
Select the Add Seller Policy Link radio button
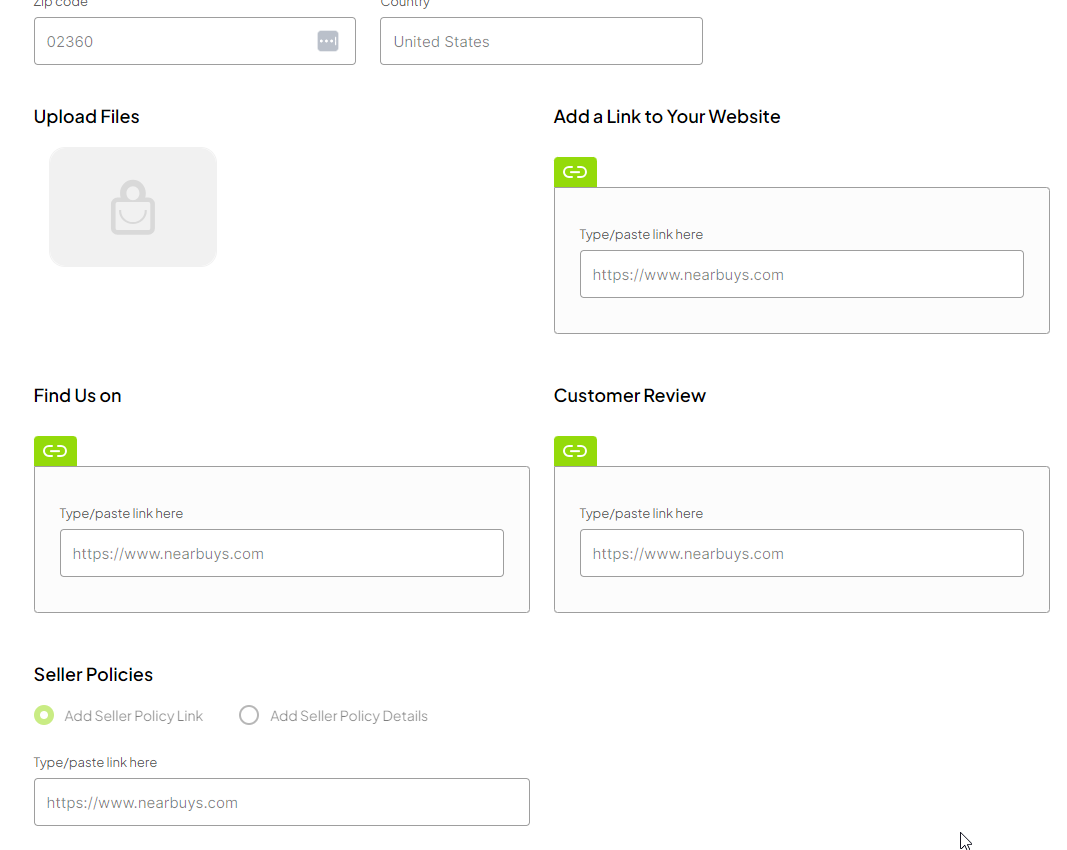click(x=44, y=715)
